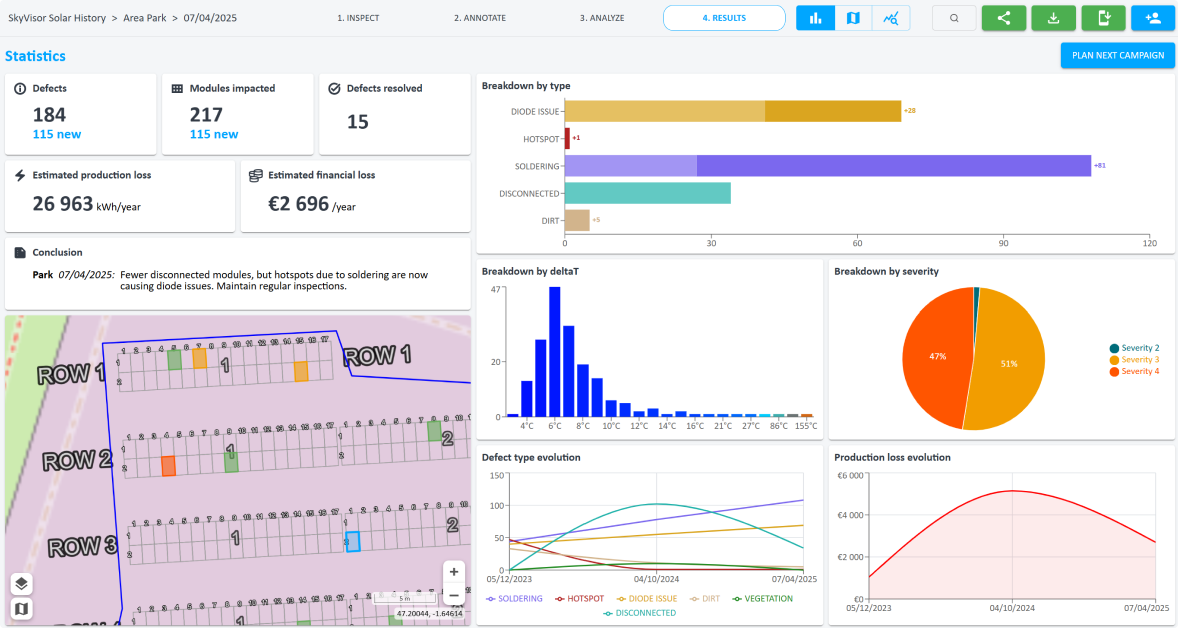Toggle DISCONNECTED series in evolution legend

click(639, 613)
